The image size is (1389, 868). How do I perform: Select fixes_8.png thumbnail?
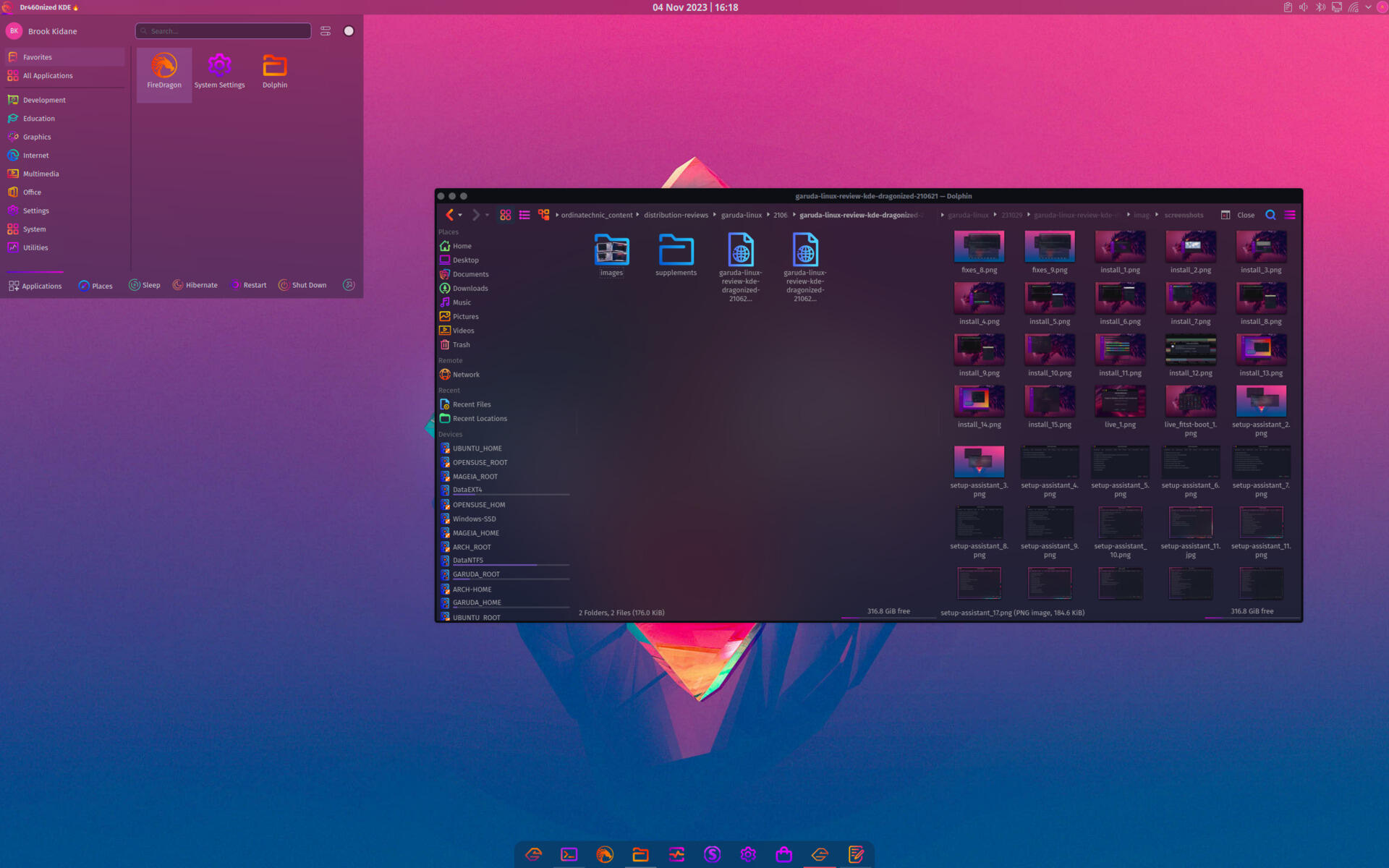pos(979,252)
